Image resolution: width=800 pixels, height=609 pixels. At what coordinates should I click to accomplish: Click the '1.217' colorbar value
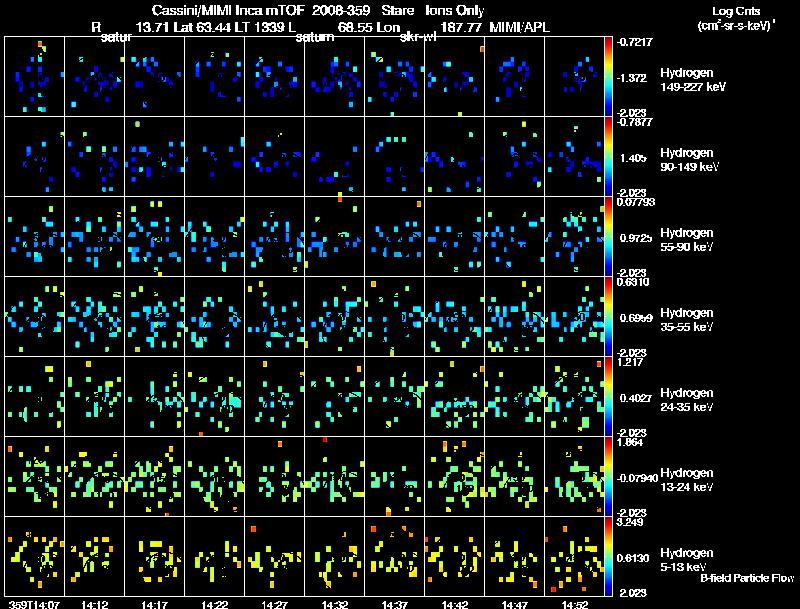tap(630, 362)
